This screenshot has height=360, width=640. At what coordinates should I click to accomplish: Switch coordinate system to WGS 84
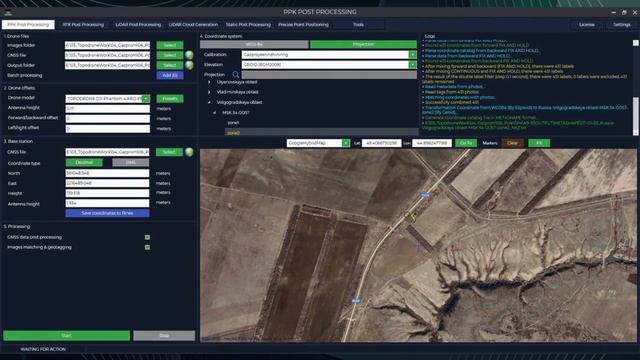click(x=254, y=44)
